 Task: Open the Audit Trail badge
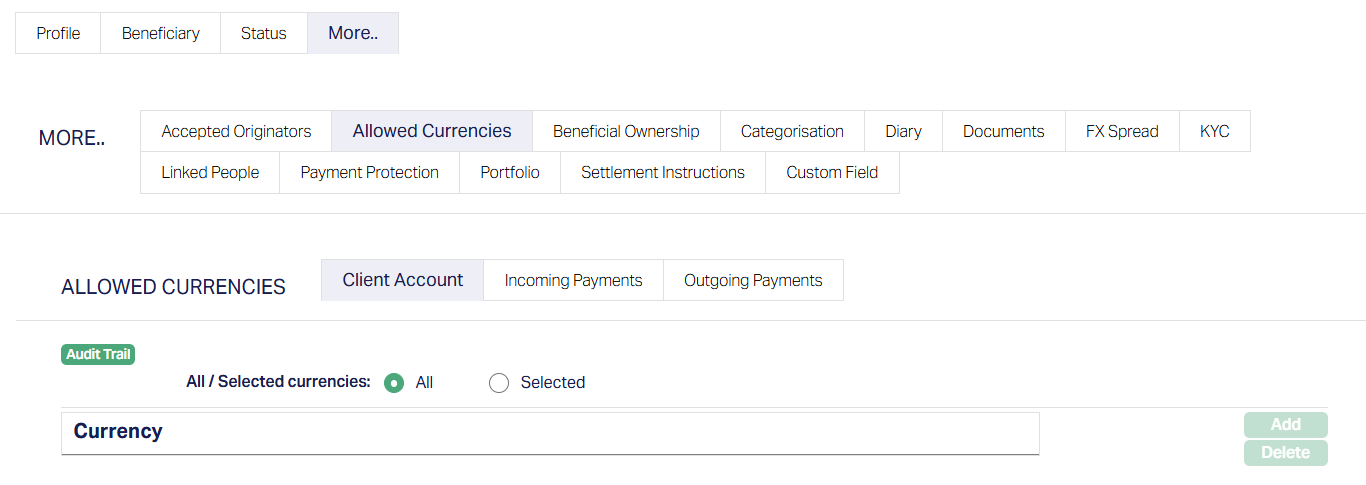98,354
